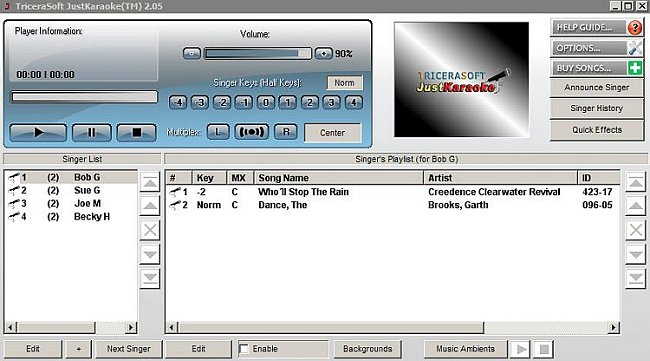Remove selected singer with X icon
Image resolution: width=650 pixels, height=361 pixels.
click(150, 230)
